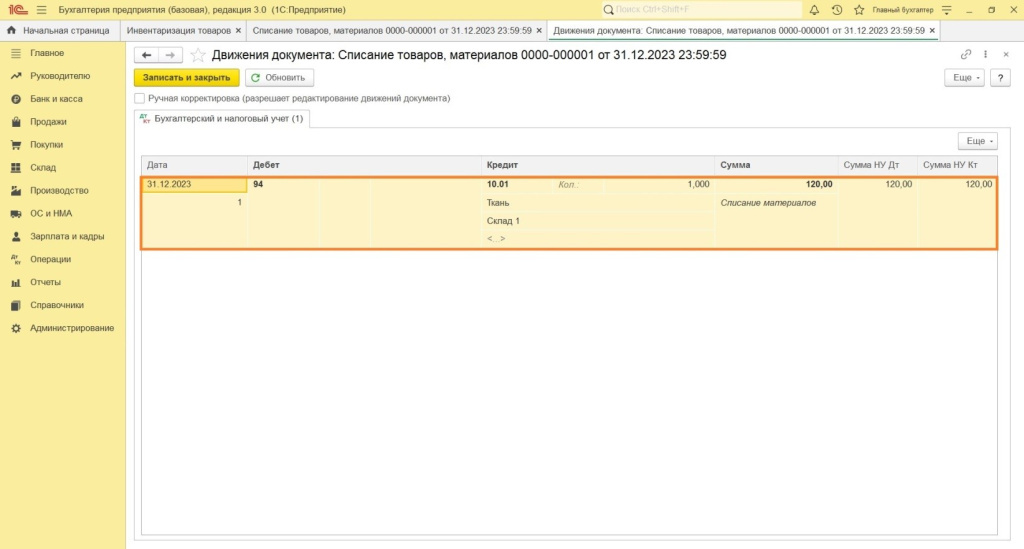Click the bold 120,00 Сумма cell

[x=776, y=185]
